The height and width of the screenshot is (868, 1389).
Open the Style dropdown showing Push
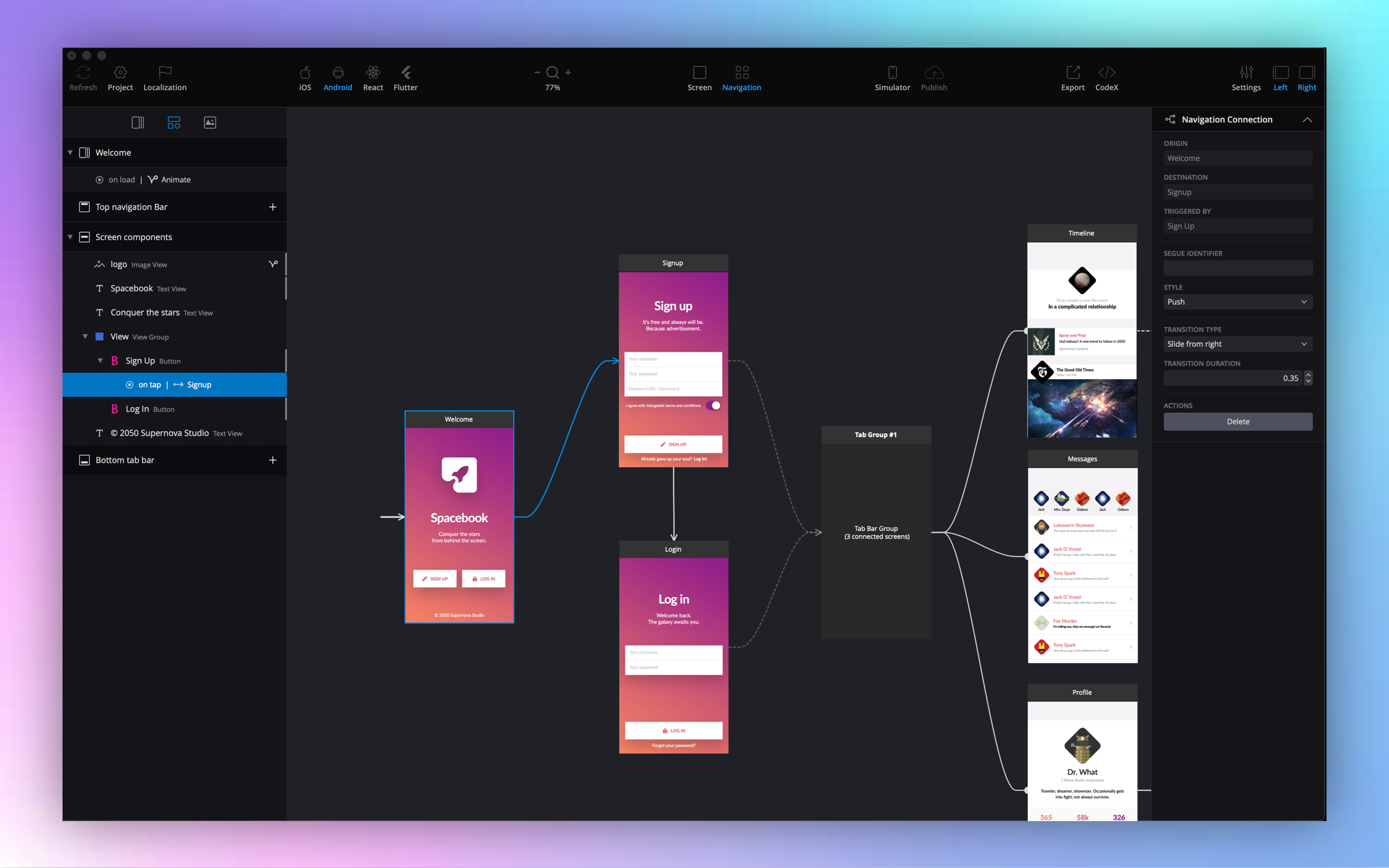(1237, 302)
